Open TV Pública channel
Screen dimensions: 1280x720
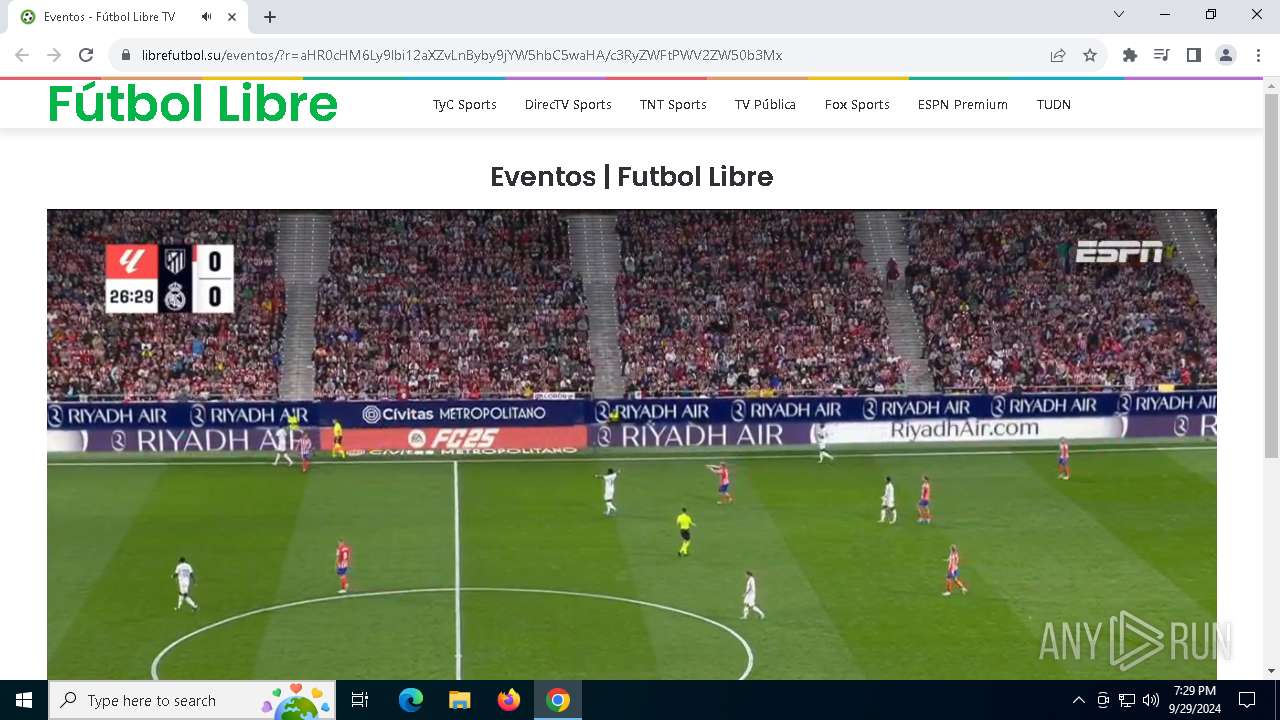tap(765, 104)
